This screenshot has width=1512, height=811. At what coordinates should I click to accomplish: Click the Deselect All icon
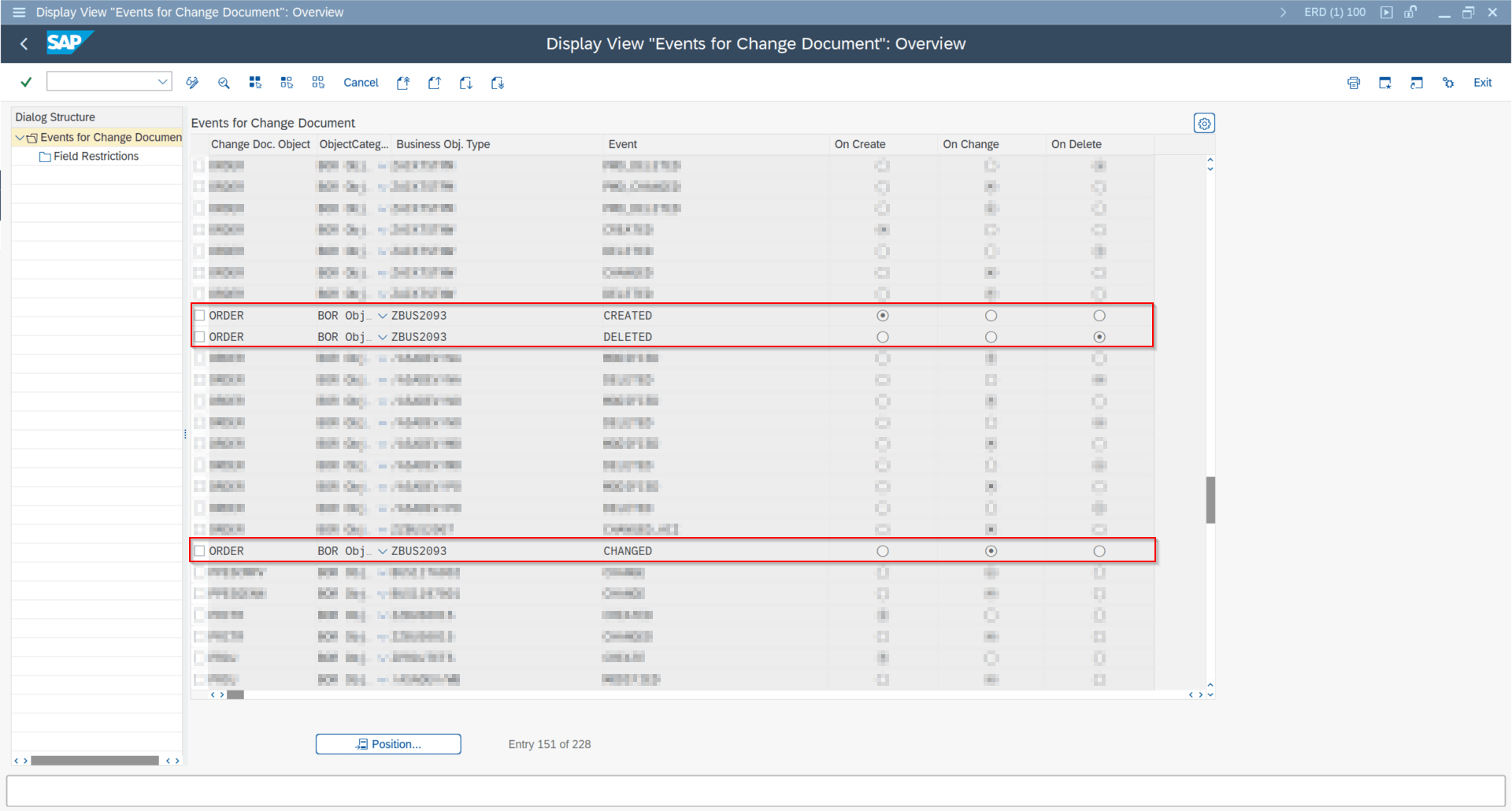click(x=318, y=83)
